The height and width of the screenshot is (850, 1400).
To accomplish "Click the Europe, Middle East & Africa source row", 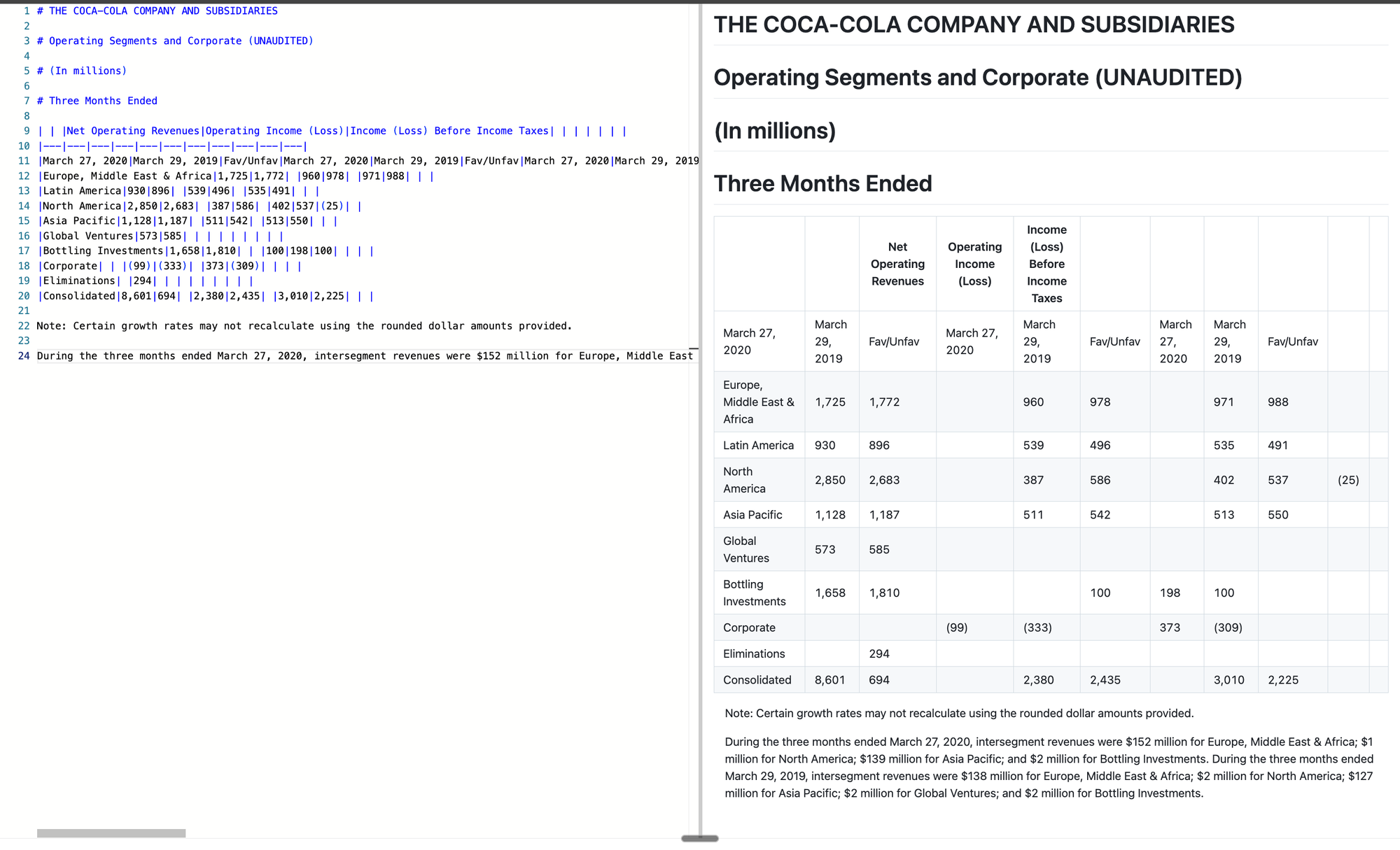I will (236, 176).
